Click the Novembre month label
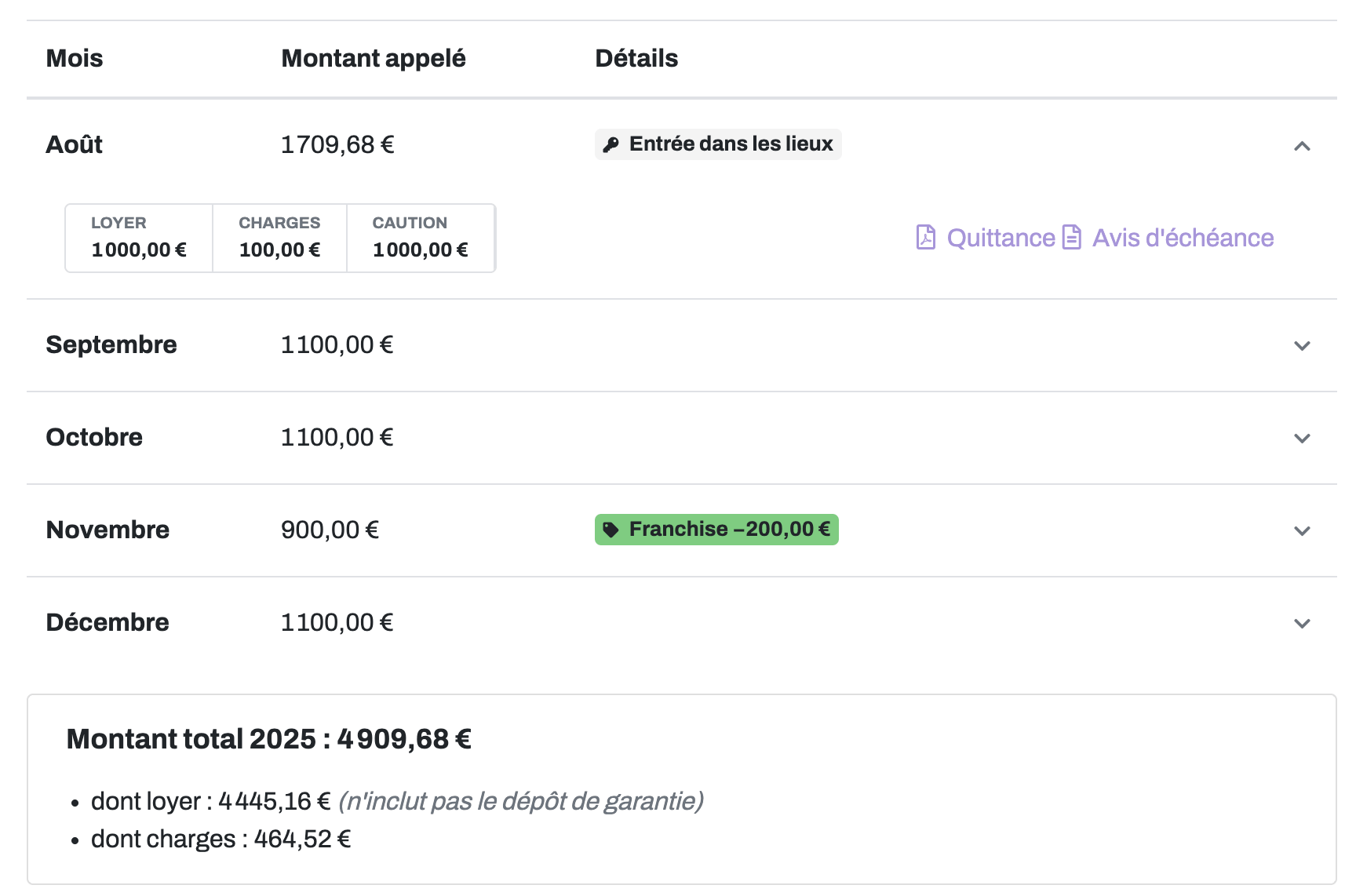The height and width of the screenshot is (896, 1356). 108,530
